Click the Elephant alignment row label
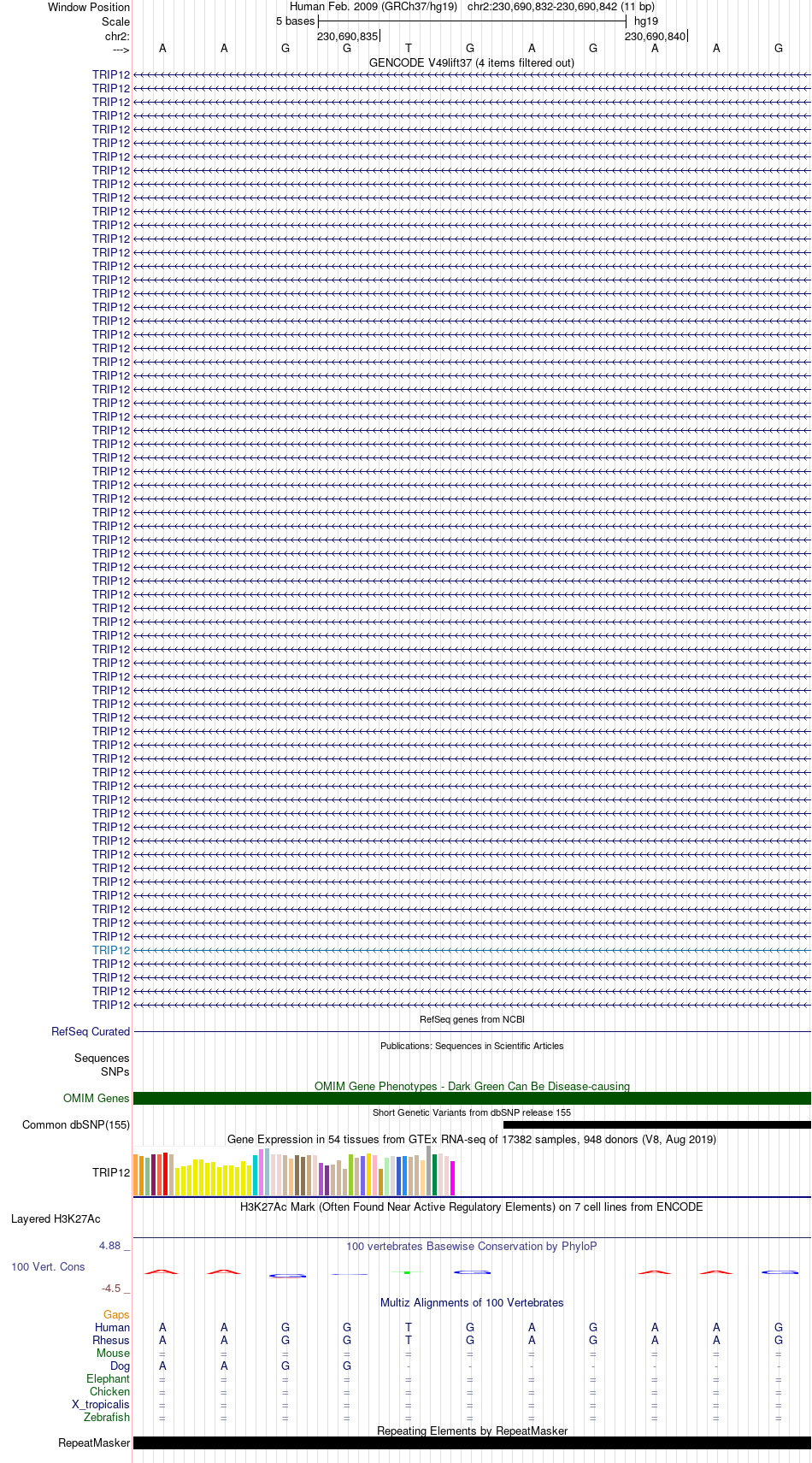The image size is (812, 1463). coord(108,1379)
